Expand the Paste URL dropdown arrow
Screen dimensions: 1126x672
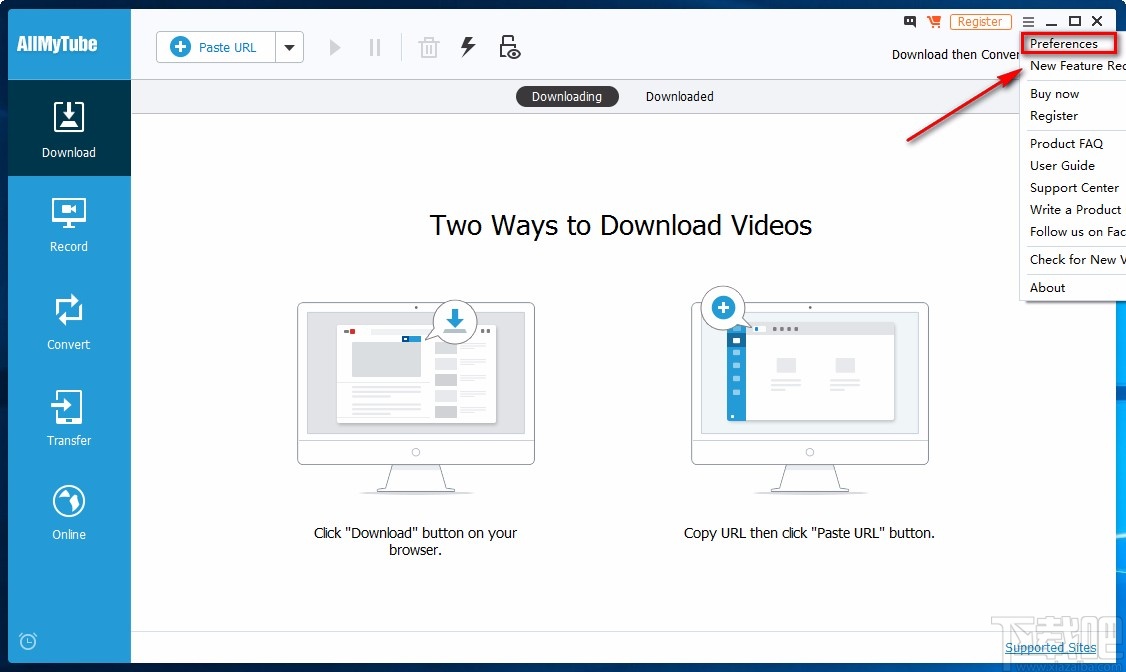pyautogui.click(x=289, y=47)
